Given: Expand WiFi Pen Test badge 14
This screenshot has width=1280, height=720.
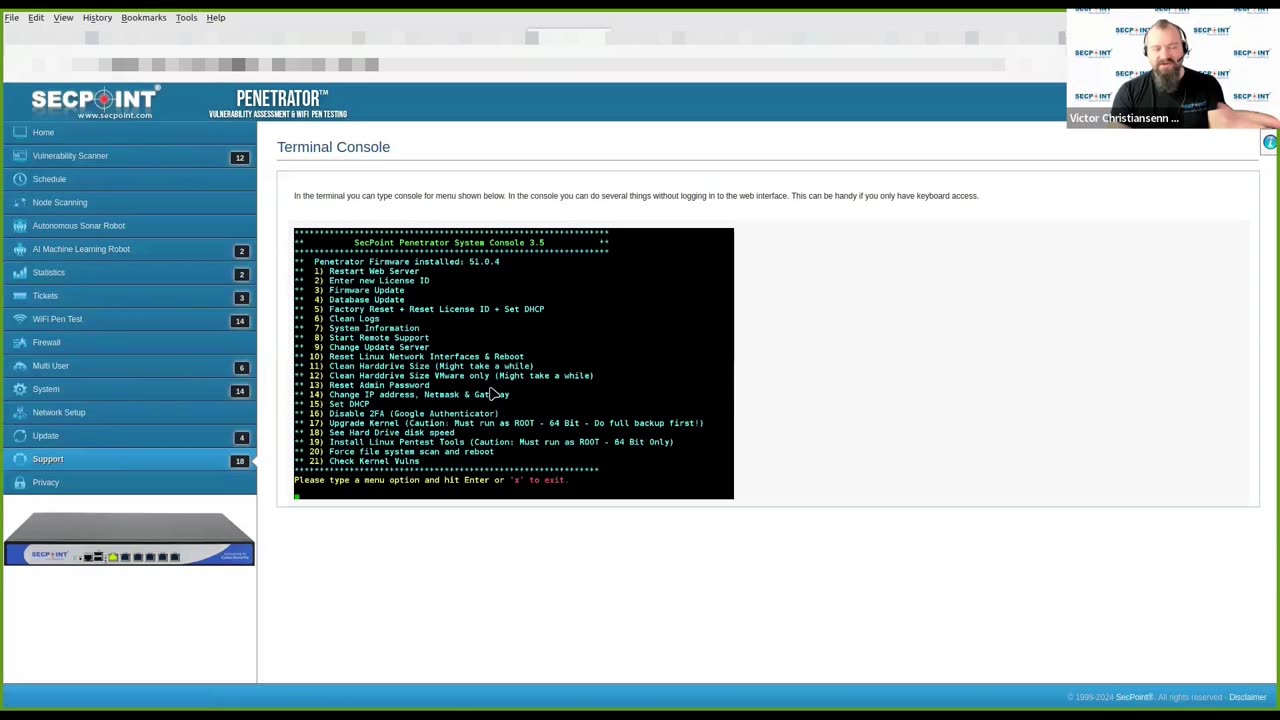Looking at the screenshot, I should click(x=239, y=320).
